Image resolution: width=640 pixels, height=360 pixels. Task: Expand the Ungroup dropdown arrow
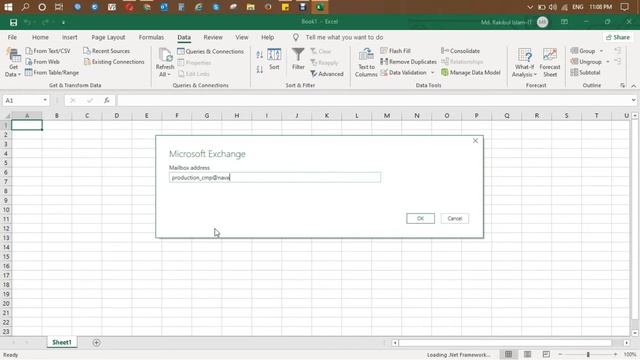coord(608,62)
